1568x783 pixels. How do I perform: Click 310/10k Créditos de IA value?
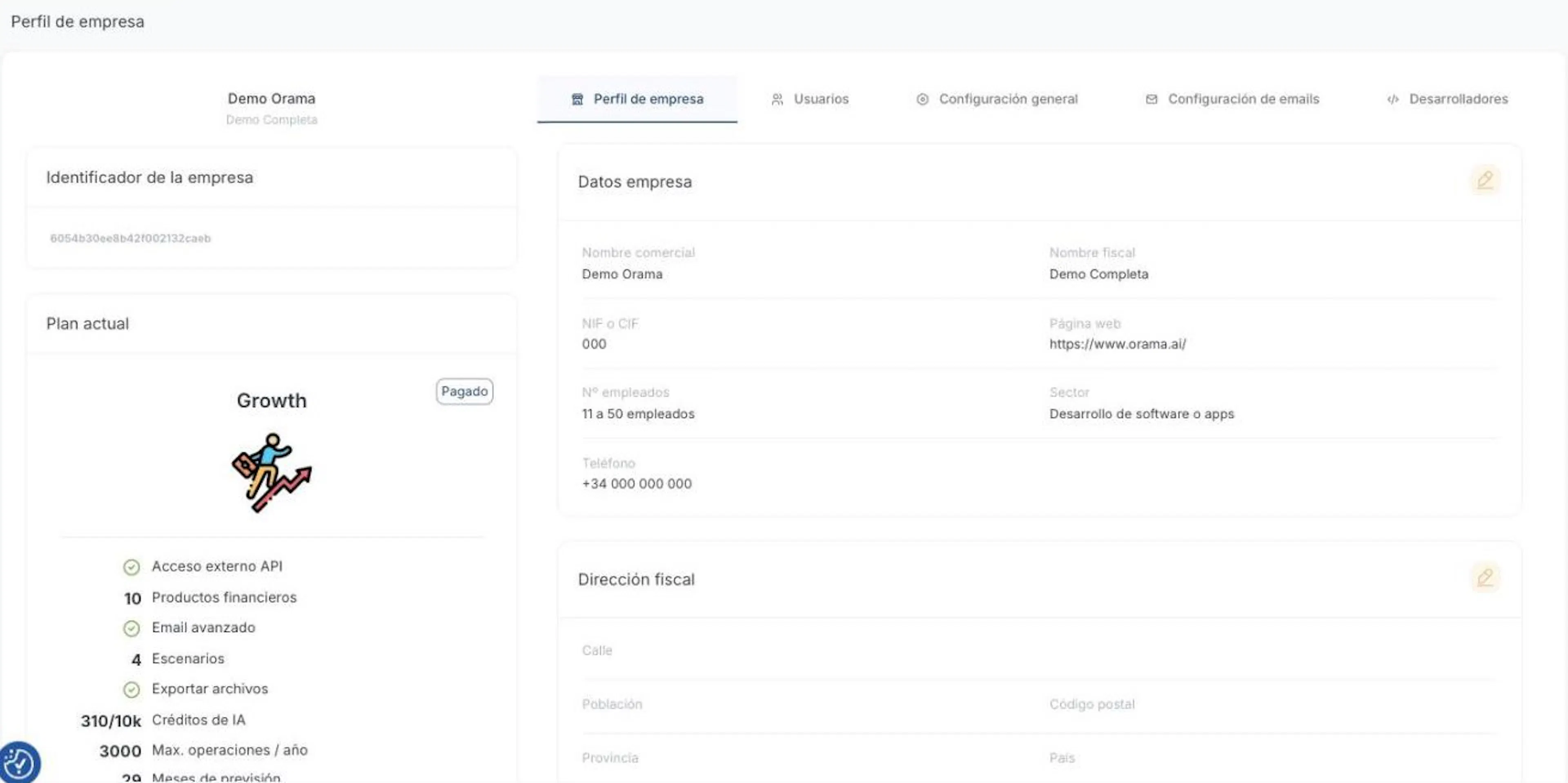pos(111,721)
